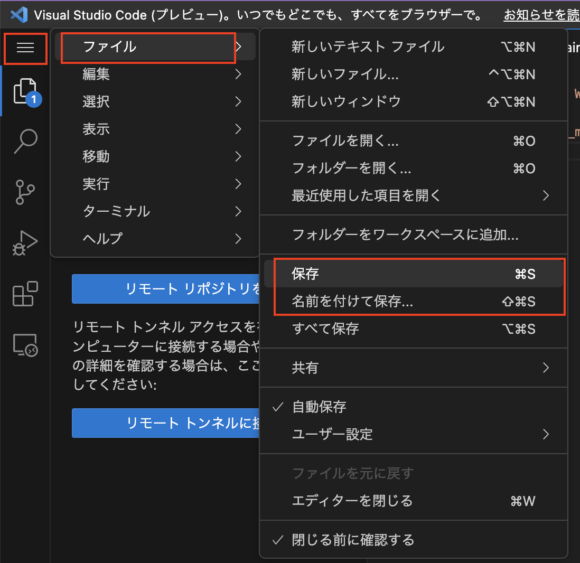Click the Visual Studio Code logo

18,15
